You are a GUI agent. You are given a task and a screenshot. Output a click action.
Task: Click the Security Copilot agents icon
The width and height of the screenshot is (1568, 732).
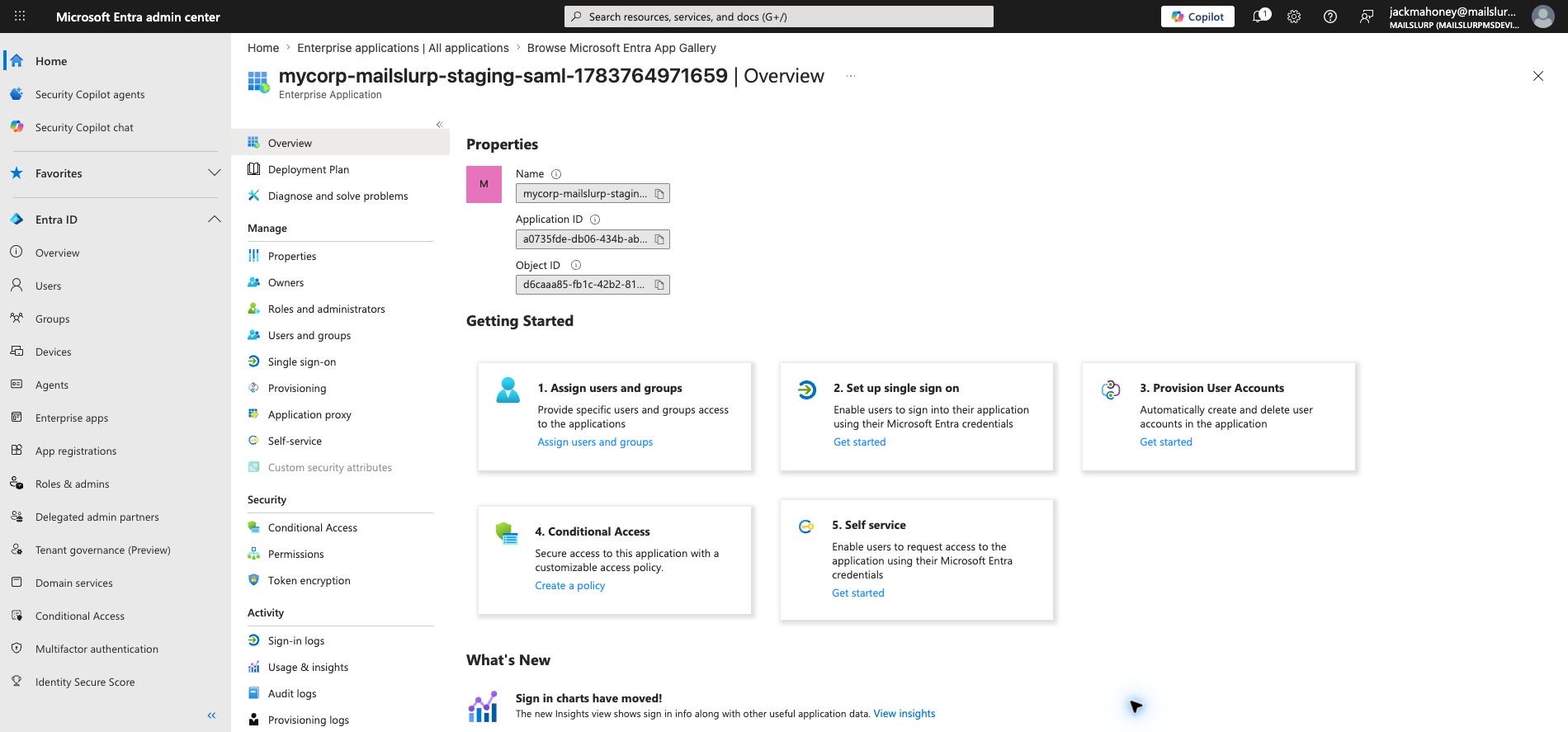(x=17, y=94)
